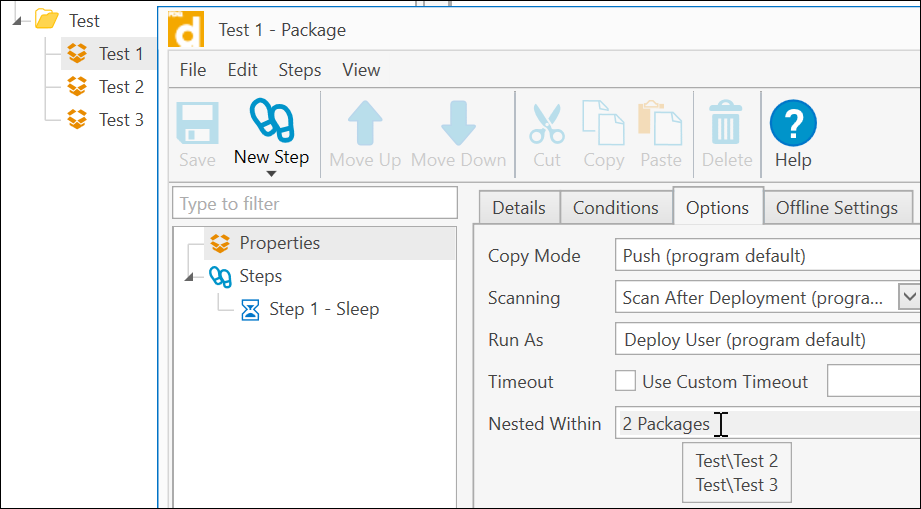Open the Scanning dropdown arrow
Image resolution: width=921 pixels, height=509 pixels.
(908, 297)
